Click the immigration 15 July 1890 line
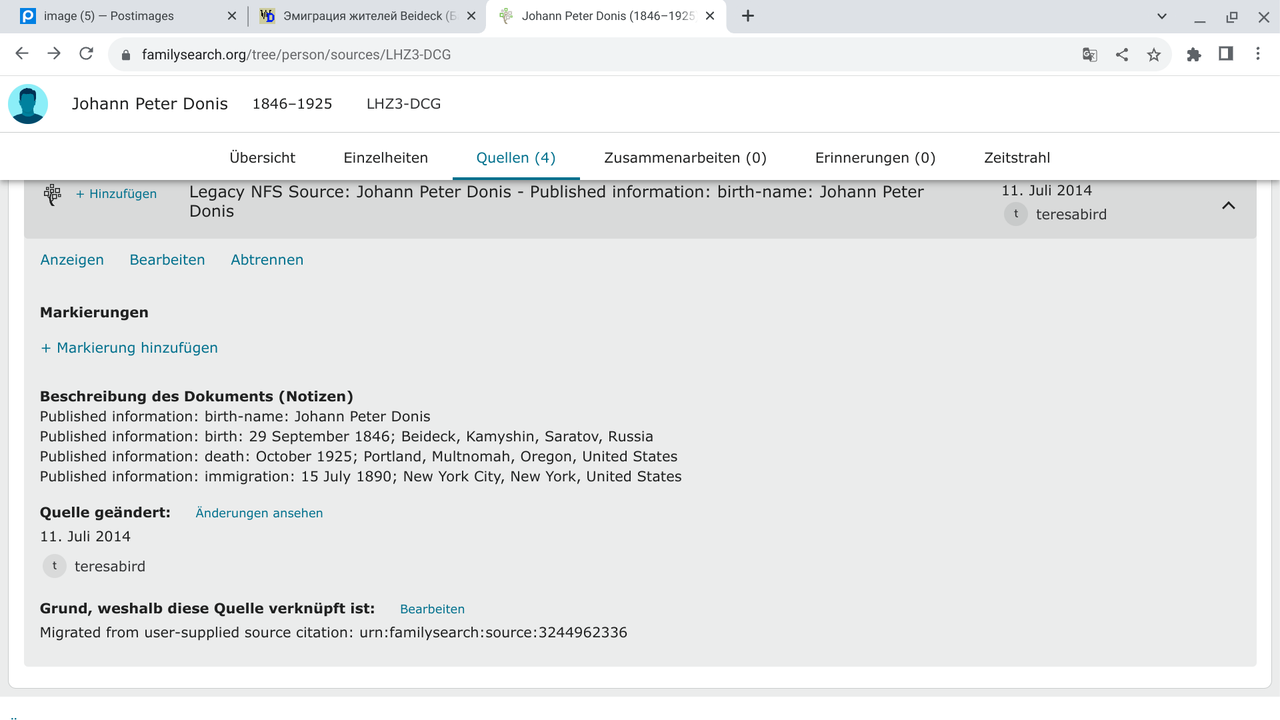1280x720 pixels. pyautogui.click(x=361, y=477)
